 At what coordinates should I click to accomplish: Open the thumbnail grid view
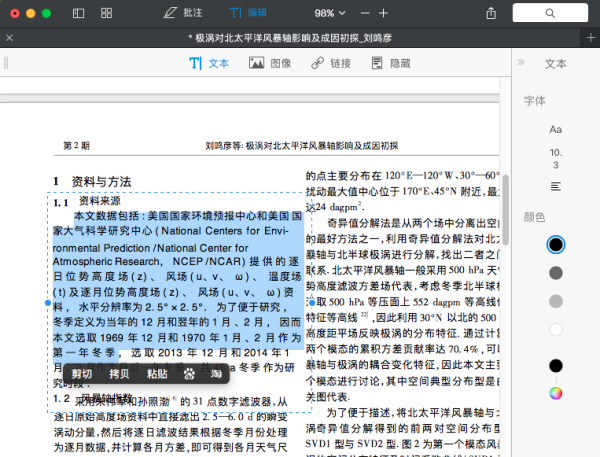coord(106,13)
